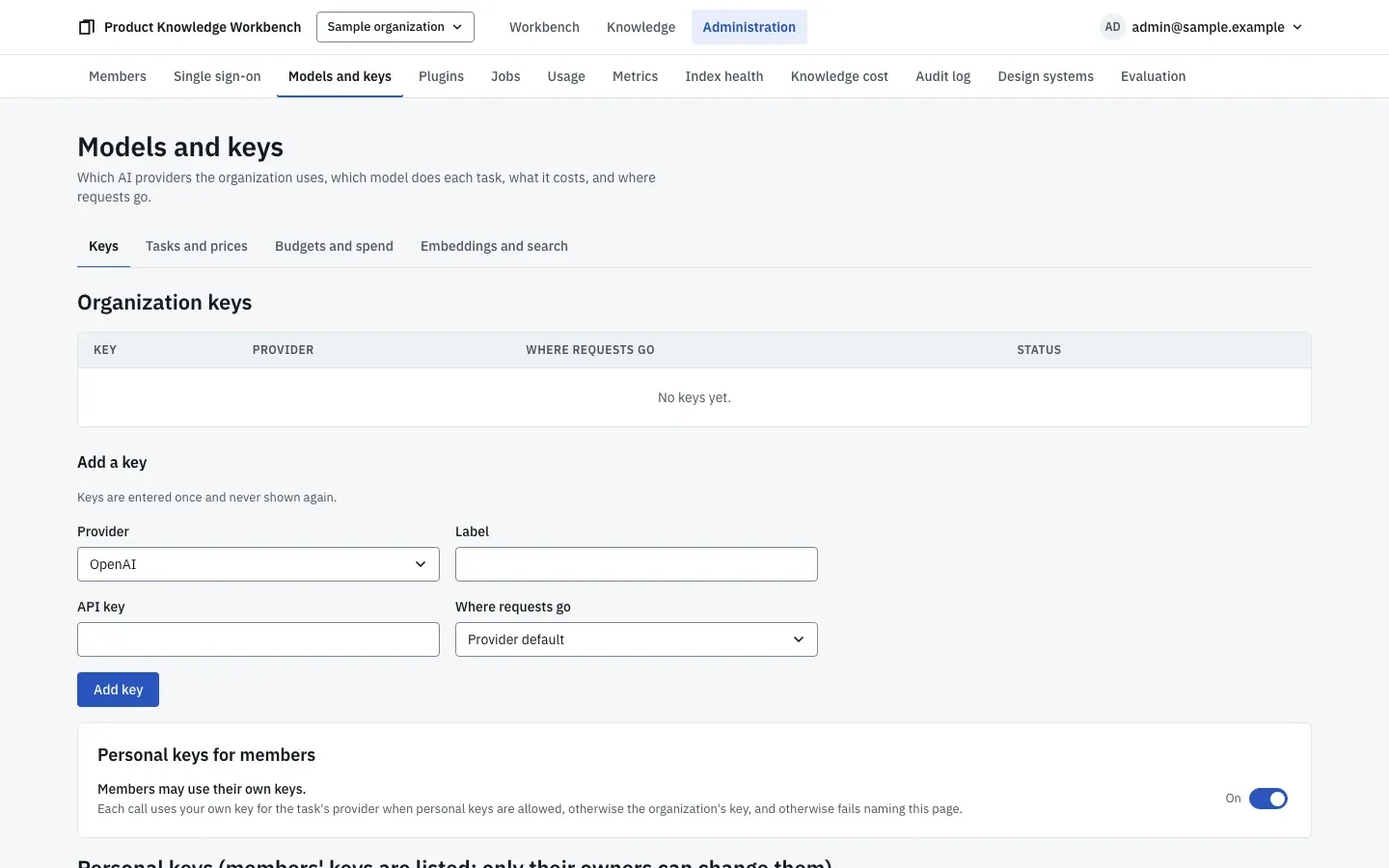Open the Budgets and spend sub-tab
This screenshot has height=868, width=1389.
334,246
